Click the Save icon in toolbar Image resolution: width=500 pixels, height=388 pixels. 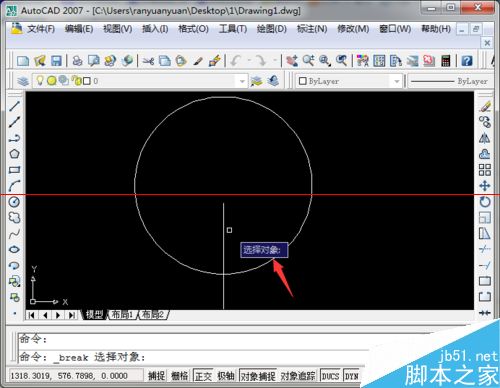56,61
